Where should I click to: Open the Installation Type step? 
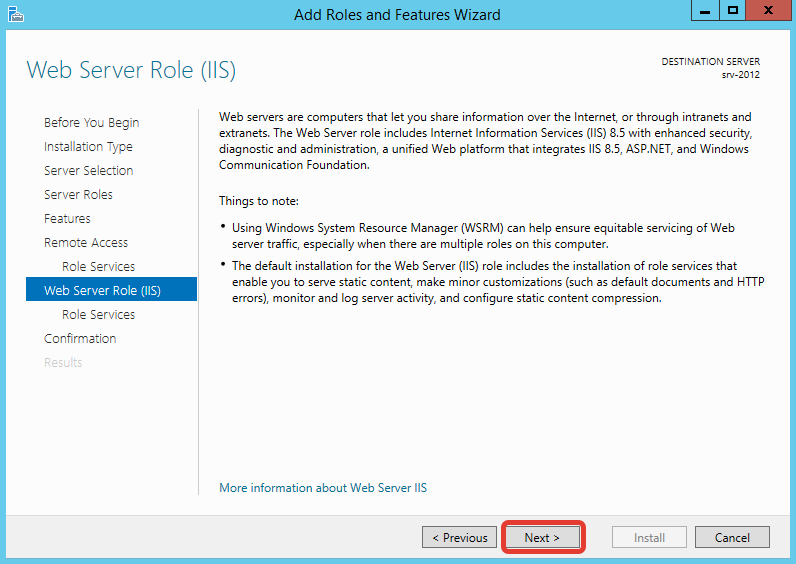coord(88,147)
